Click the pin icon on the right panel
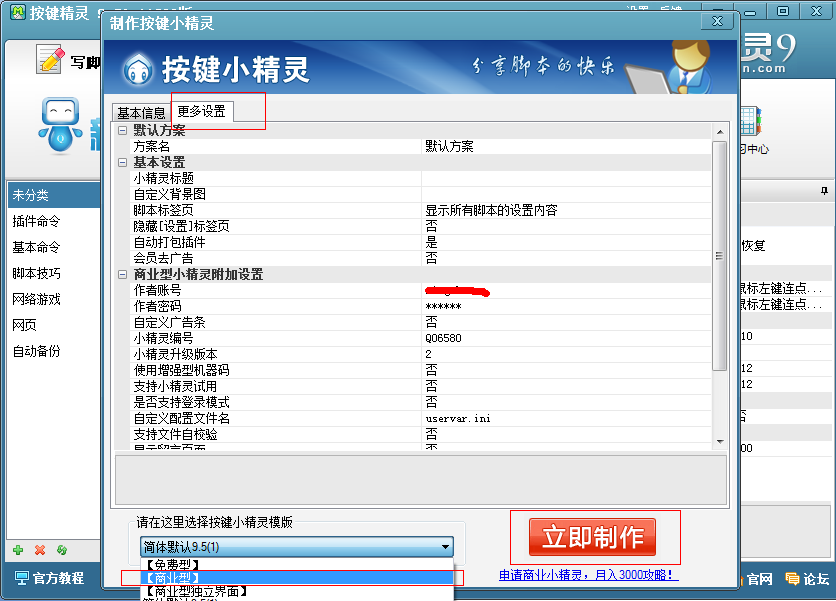 [x=824, y=191]
